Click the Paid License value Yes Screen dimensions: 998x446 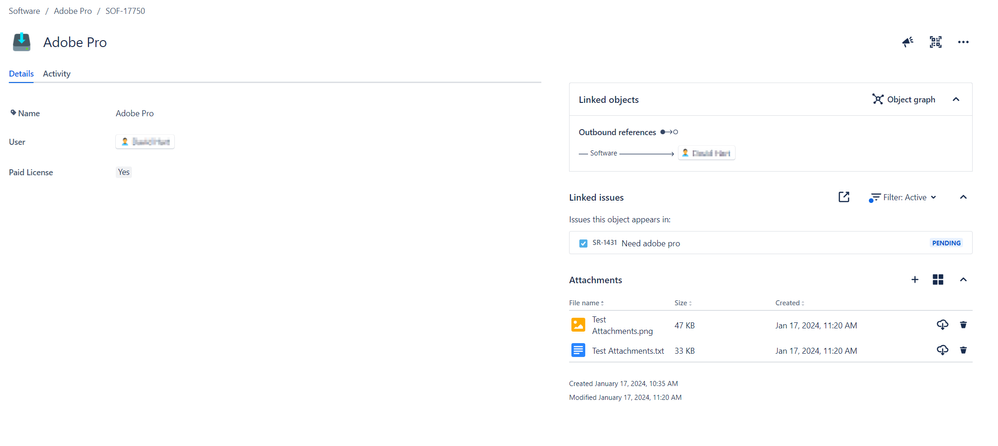click(x=124, y=172)
